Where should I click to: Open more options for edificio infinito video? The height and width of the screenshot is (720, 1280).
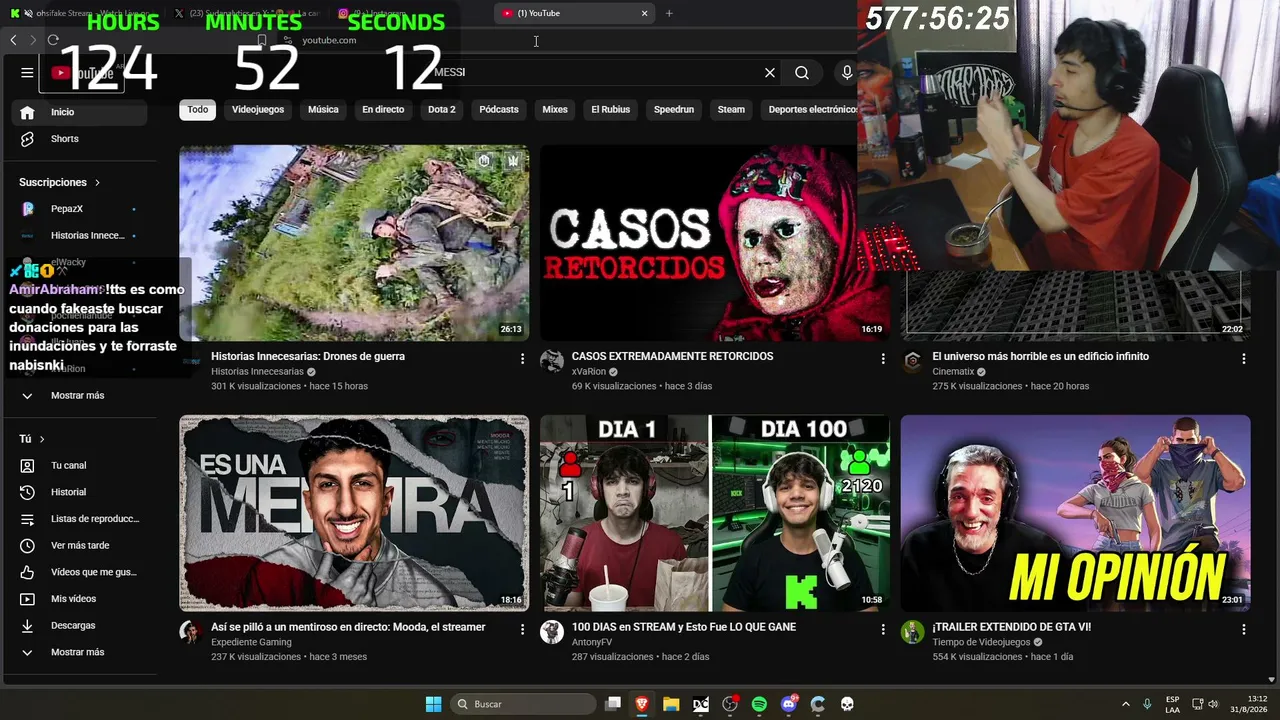tap(1244, 359)
